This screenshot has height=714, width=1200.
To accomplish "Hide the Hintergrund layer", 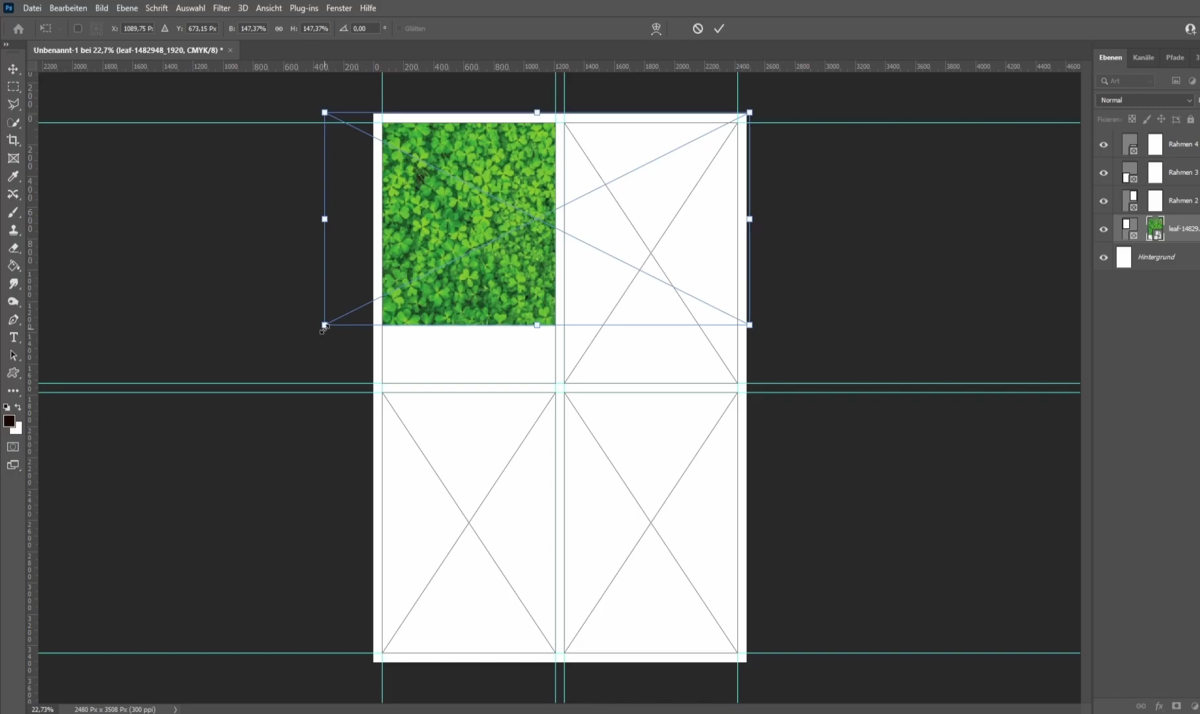I will click(x=1103, y=257).
